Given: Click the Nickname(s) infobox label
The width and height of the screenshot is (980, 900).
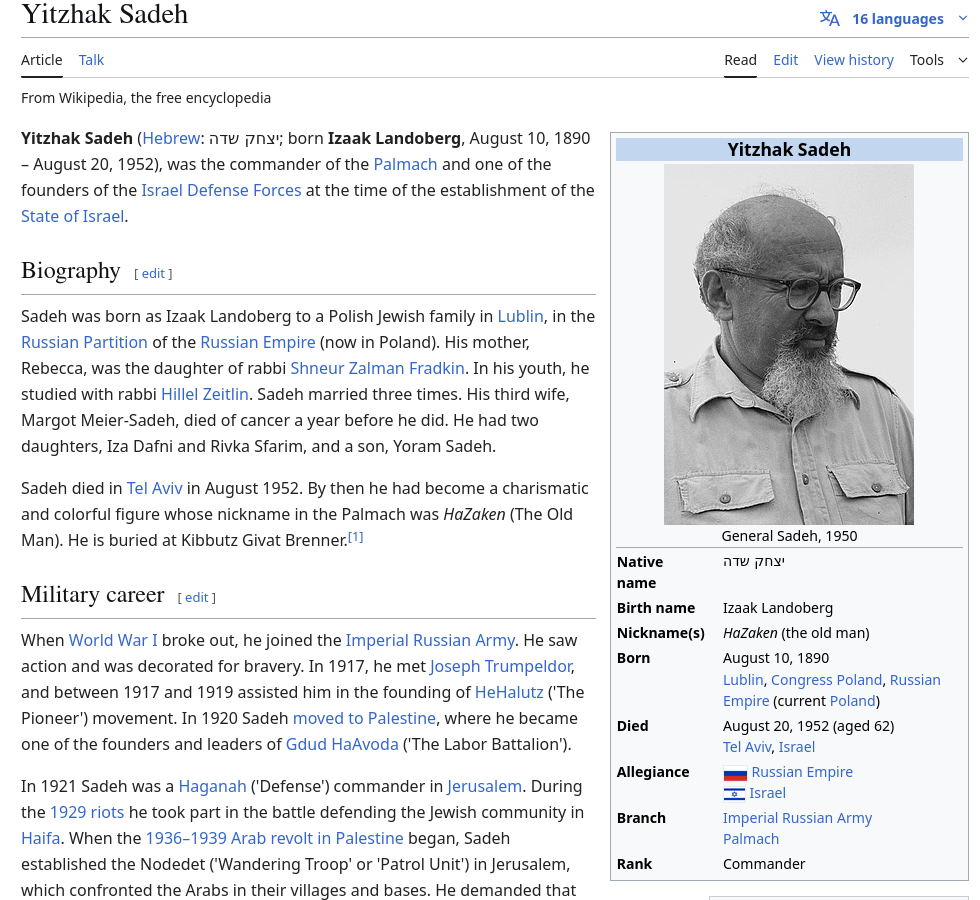Looking at the screenshot, I should click(x=660, y=634).
